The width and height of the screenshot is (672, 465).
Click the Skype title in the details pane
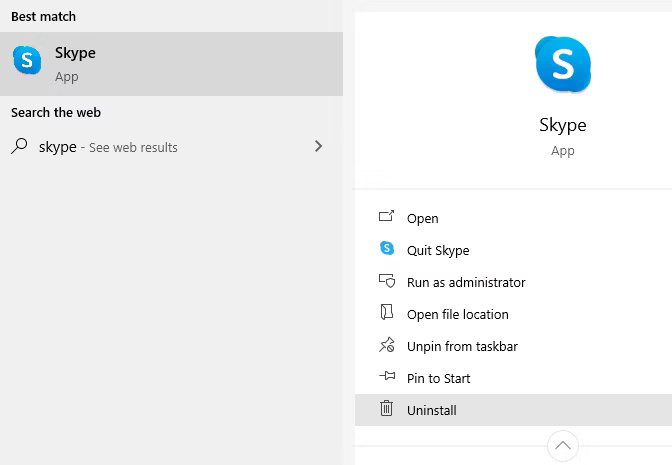click(563, 125)
